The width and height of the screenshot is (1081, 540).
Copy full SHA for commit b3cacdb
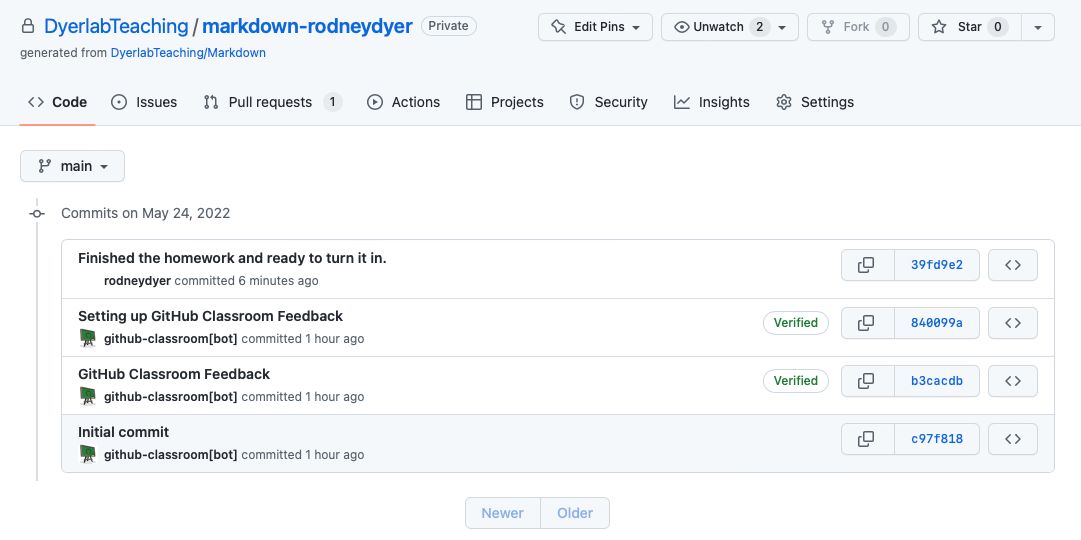click(x=867, y=381)
